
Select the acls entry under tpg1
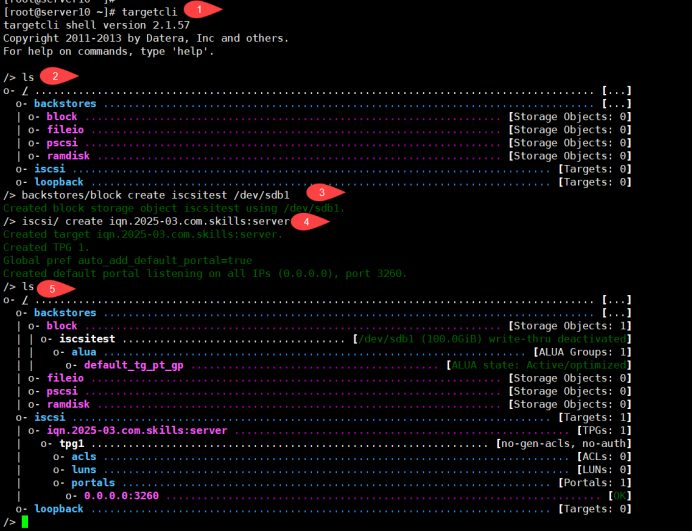[x=84, y=456]
